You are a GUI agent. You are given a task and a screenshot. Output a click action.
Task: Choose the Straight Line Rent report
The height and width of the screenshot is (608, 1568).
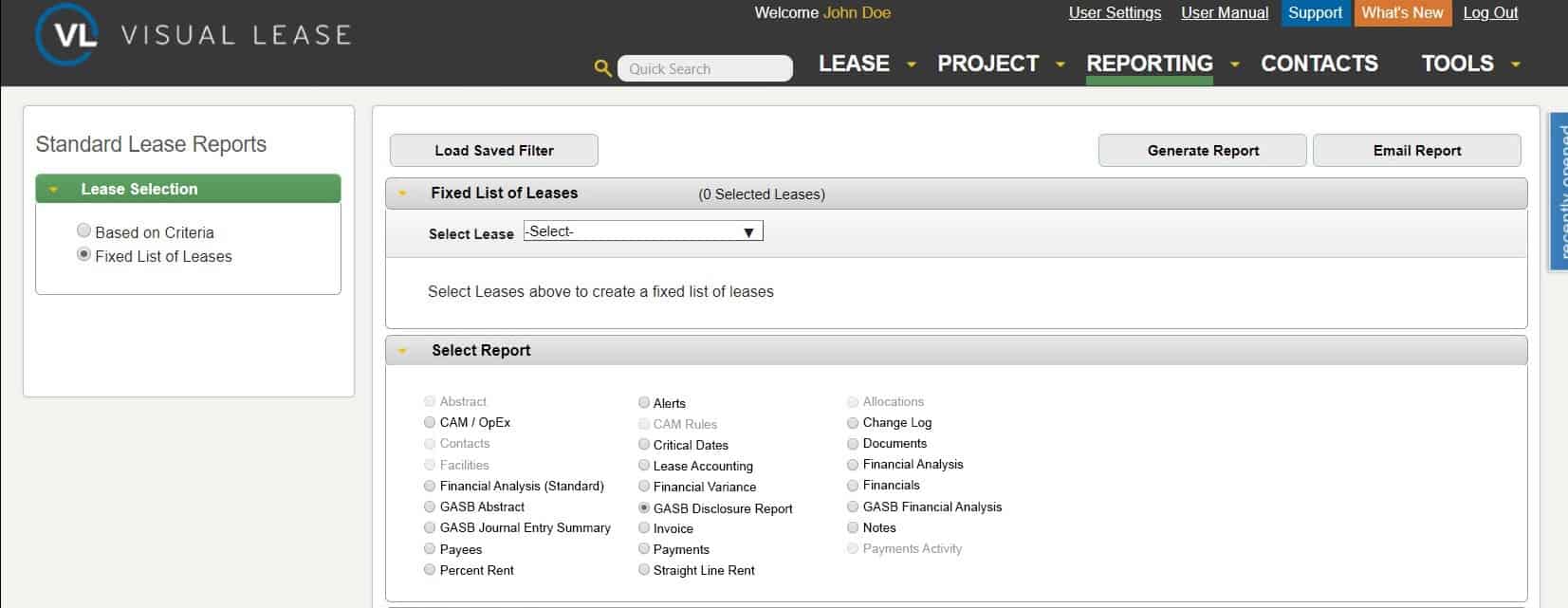(x=644, y=570)
